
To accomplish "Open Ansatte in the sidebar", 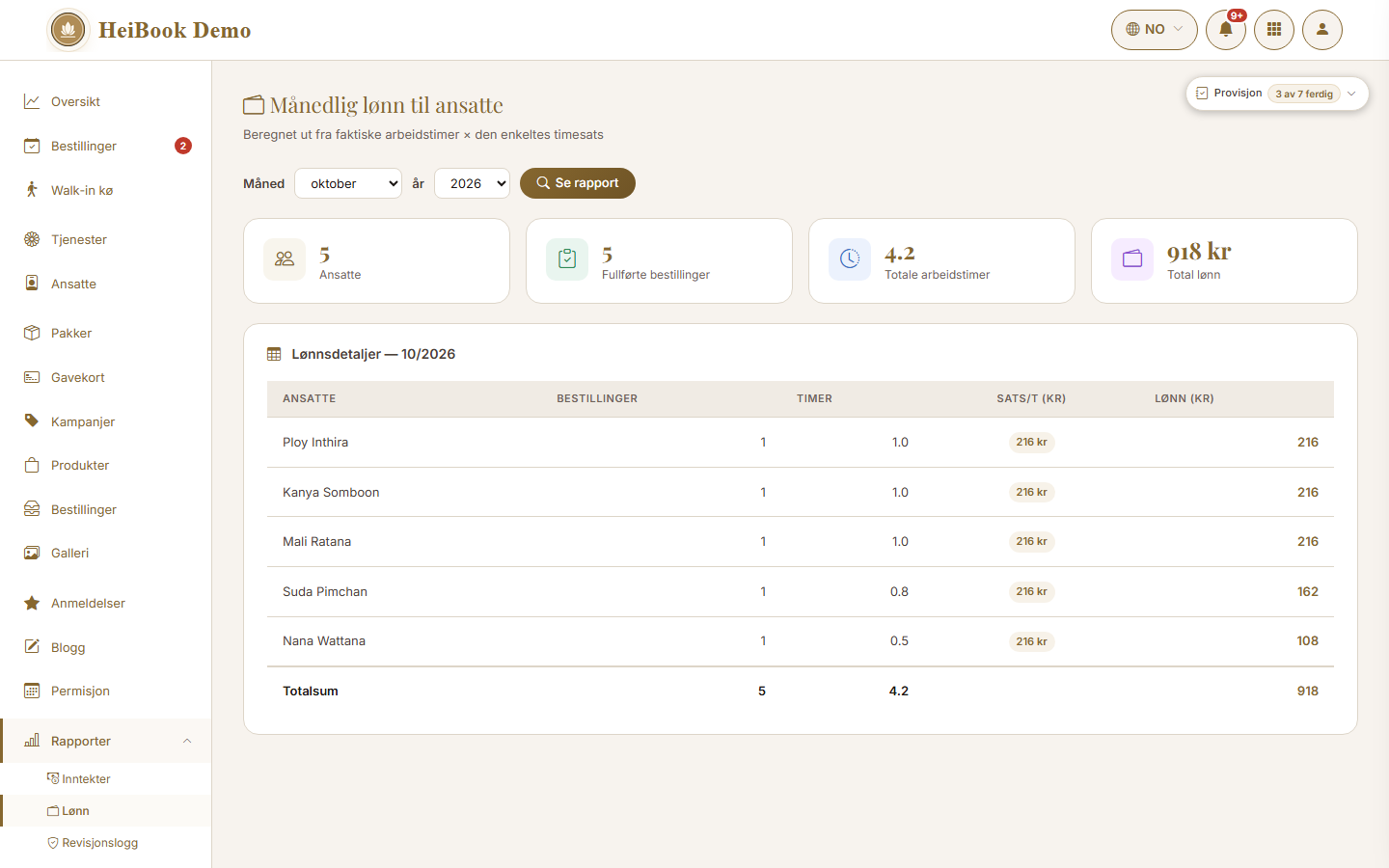I will (106, 284).
